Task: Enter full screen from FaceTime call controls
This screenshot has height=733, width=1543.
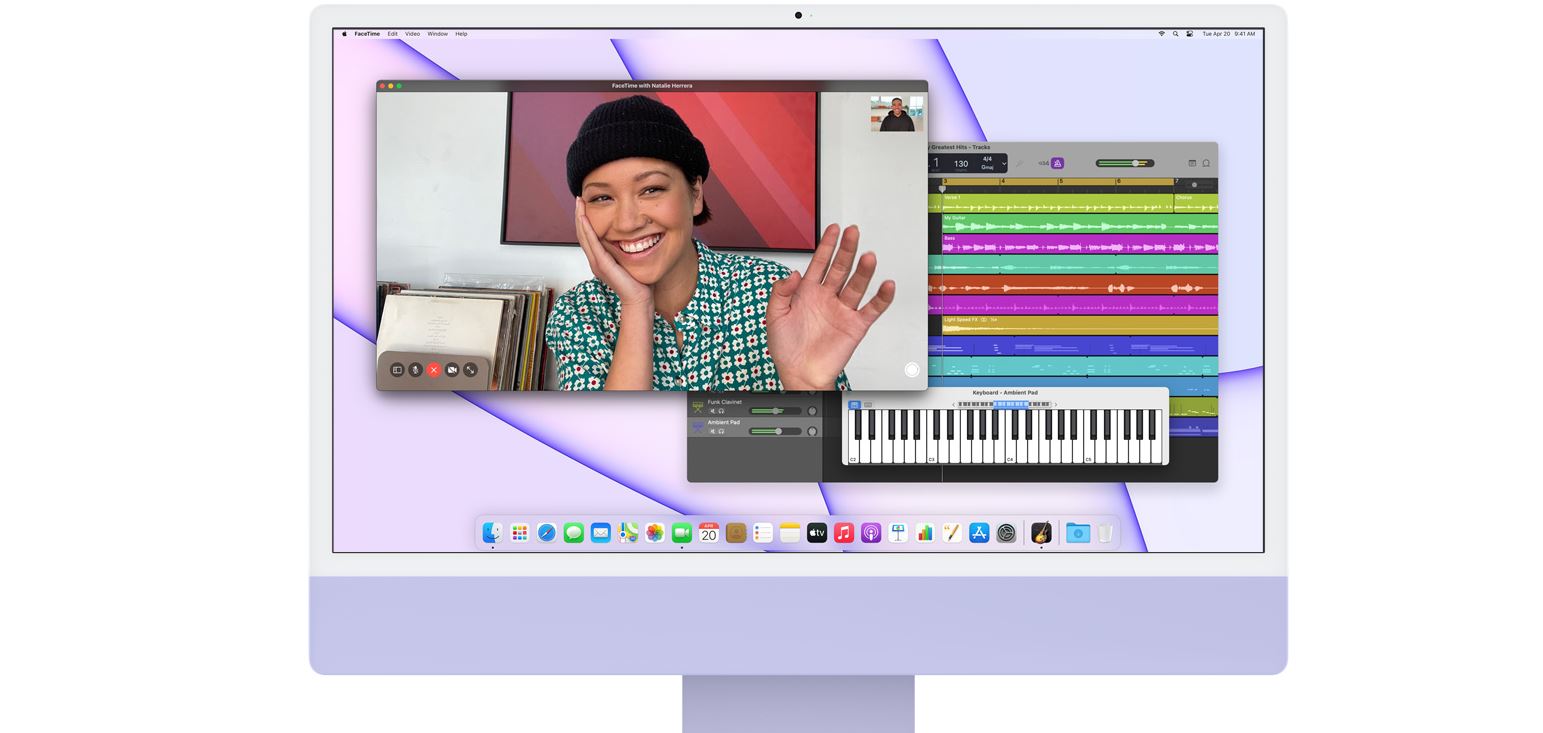Action: tap(470, 370)
